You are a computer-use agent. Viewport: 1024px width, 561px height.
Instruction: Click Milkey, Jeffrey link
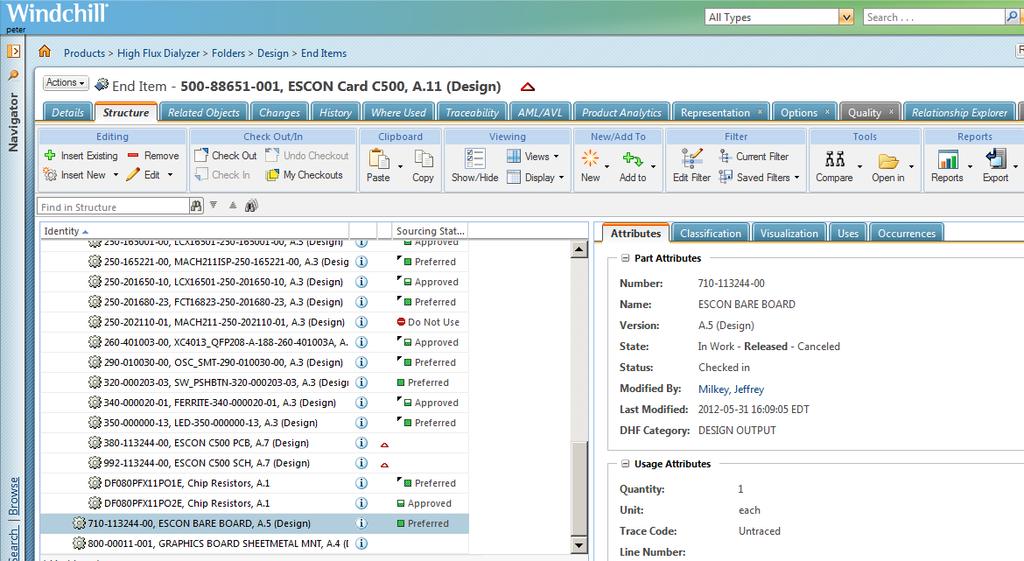point(731,389)
